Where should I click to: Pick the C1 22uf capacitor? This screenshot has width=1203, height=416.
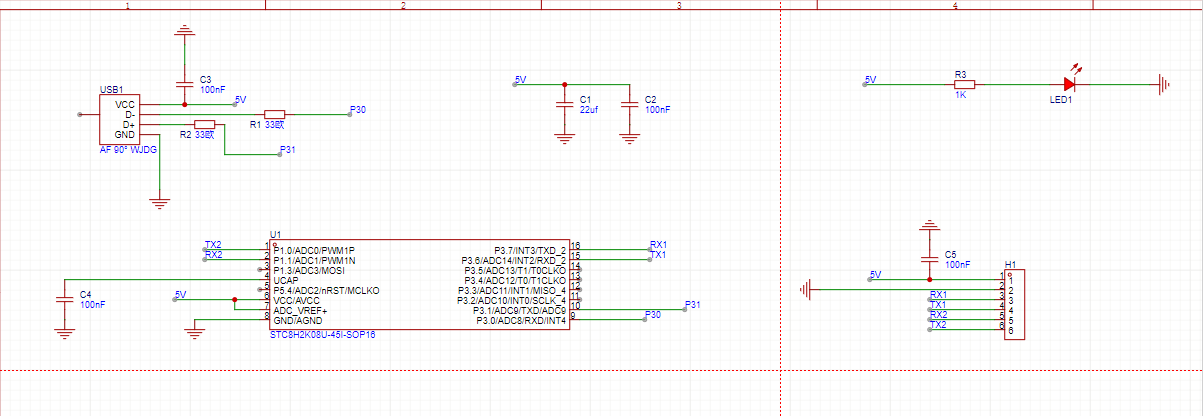pyautogui.click(x=564, y=104)
